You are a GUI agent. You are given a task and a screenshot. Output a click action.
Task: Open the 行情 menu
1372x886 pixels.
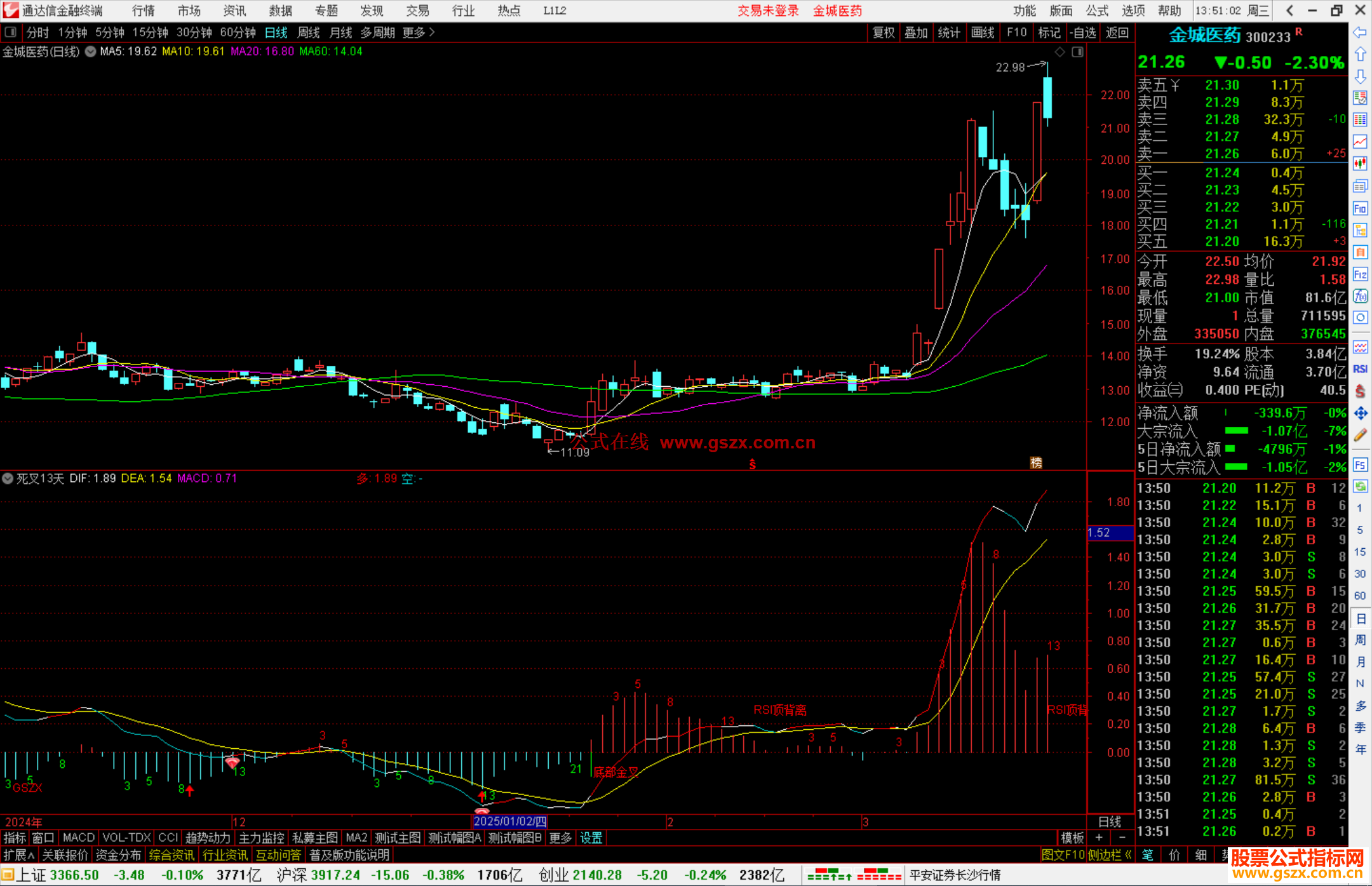[143, 10]
